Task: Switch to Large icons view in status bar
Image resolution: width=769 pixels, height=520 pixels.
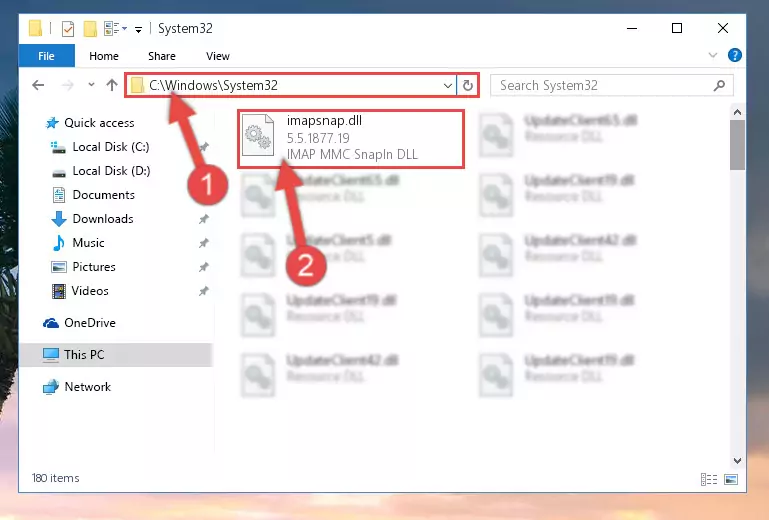Action: click(731, 479)
